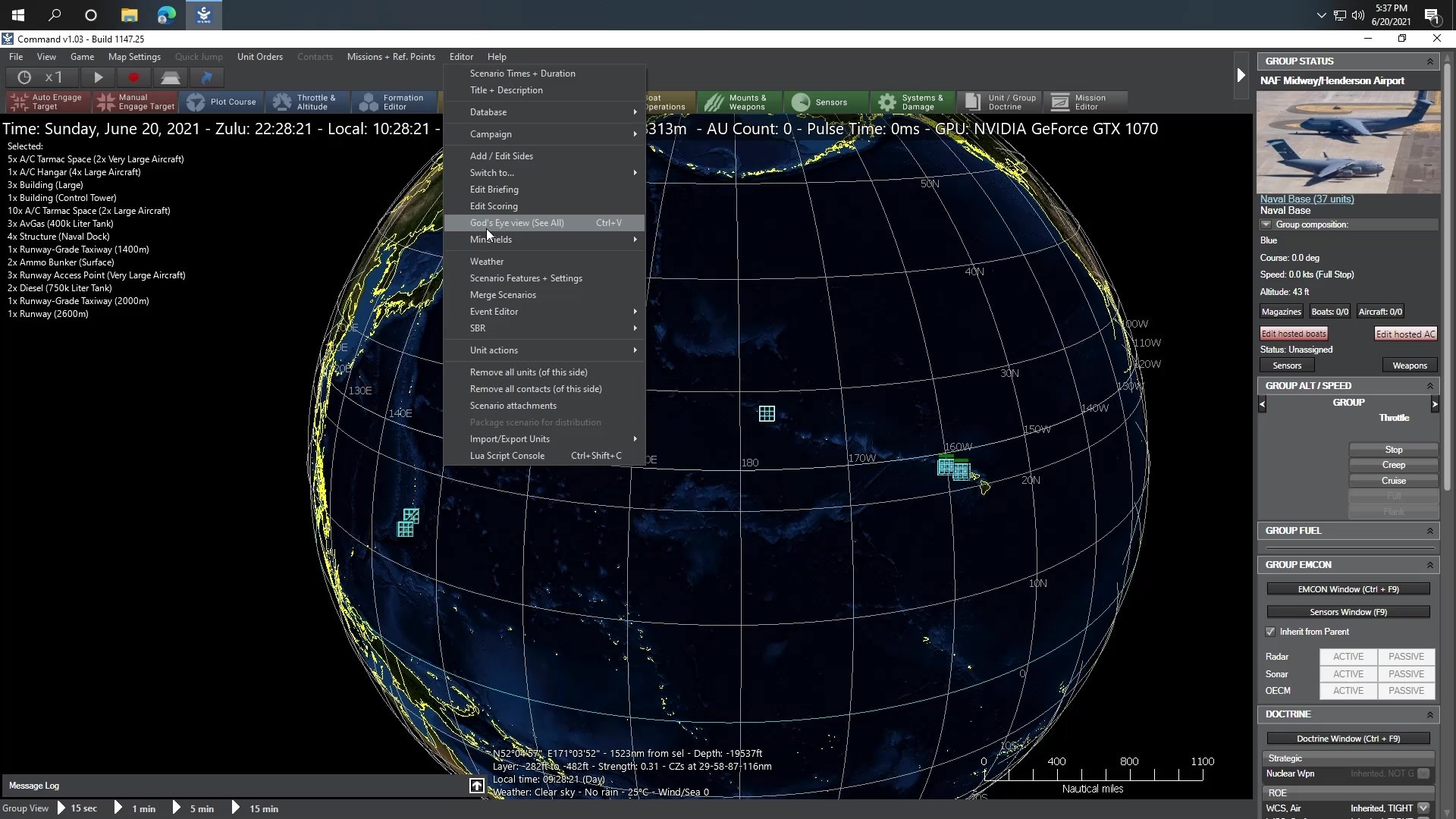Click Edit hosted AC

pyautogui.click(x=1405, y=334)
